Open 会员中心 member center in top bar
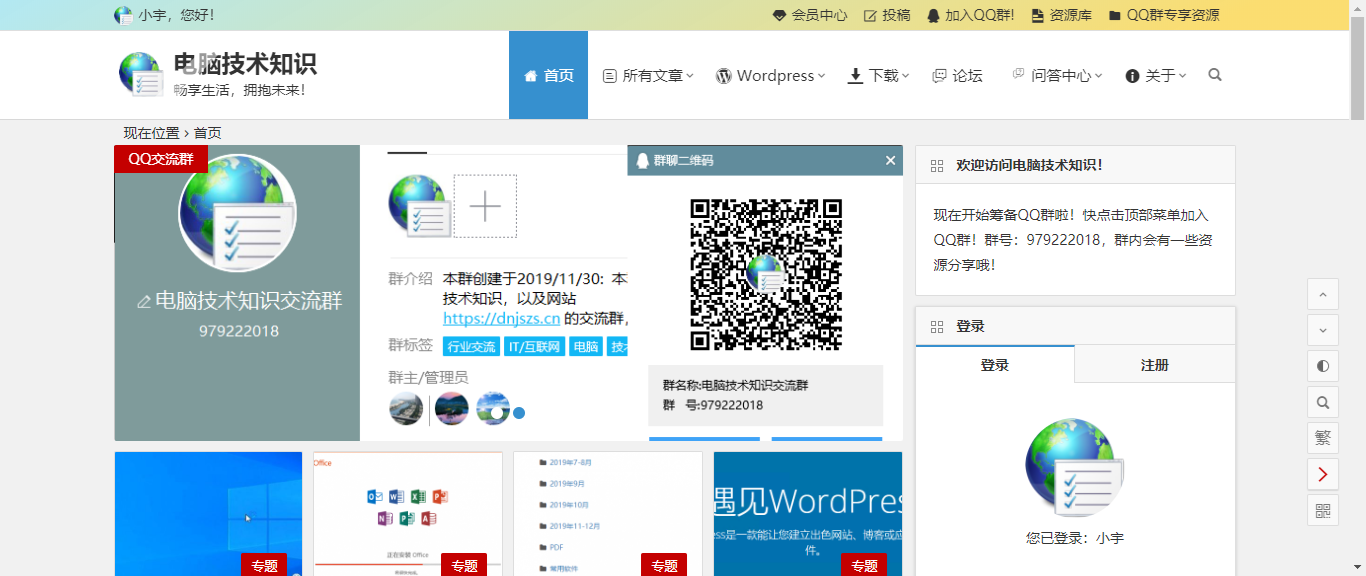This screenshot has width=1366, height=576. (809, 15)
